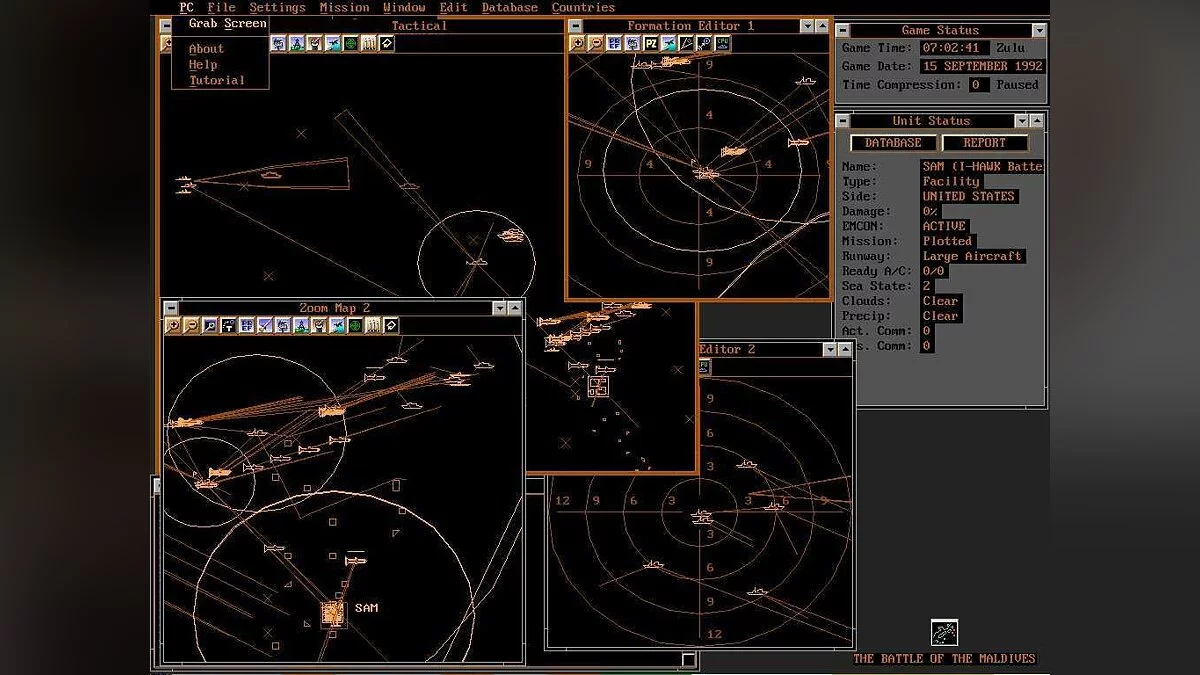The height and width of the screenshot is (675, 1200).
Task: Open the File menu
Action: (222, 7)
